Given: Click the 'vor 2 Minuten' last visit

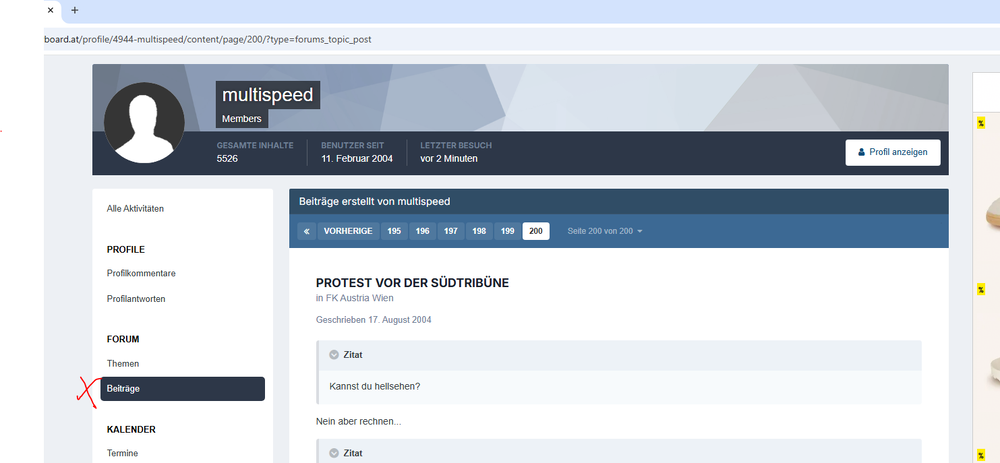Looking at the screenshot, I should 449,159.
